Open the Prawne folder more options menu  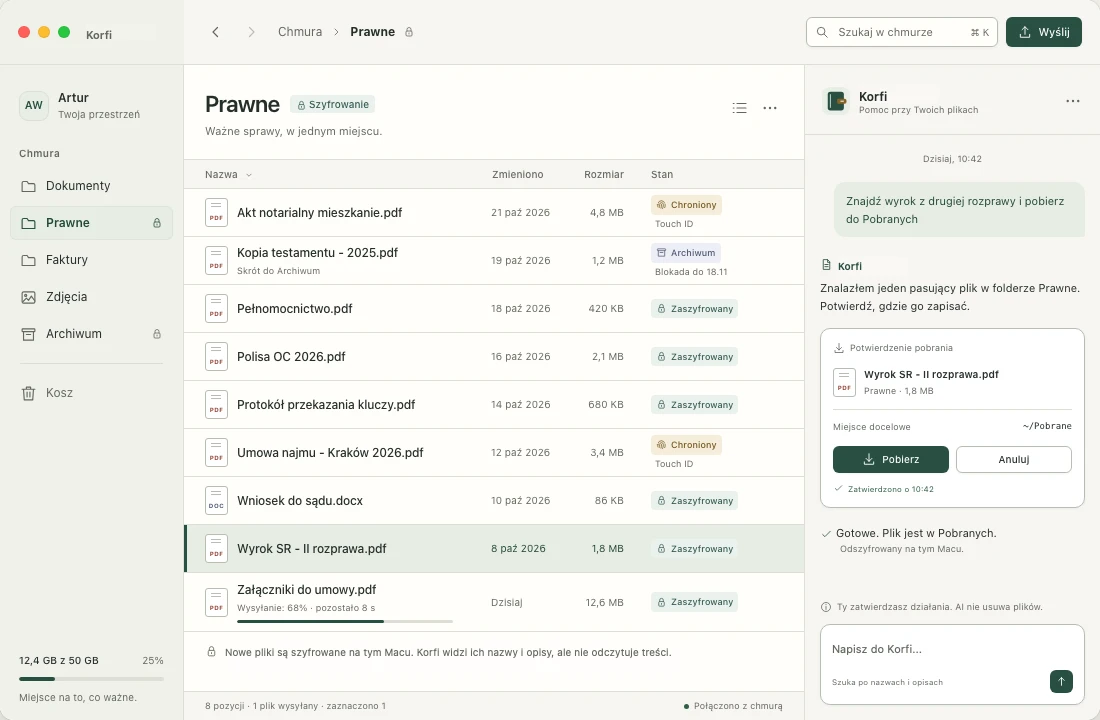click(770, 108)
